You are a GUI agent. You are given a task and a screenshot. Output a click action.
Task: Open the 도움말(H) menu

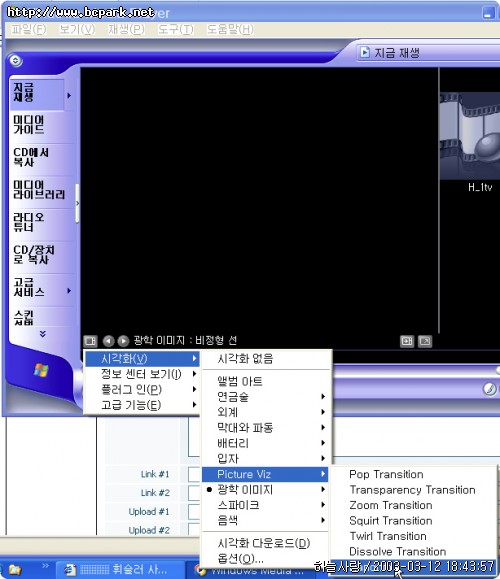230,29
